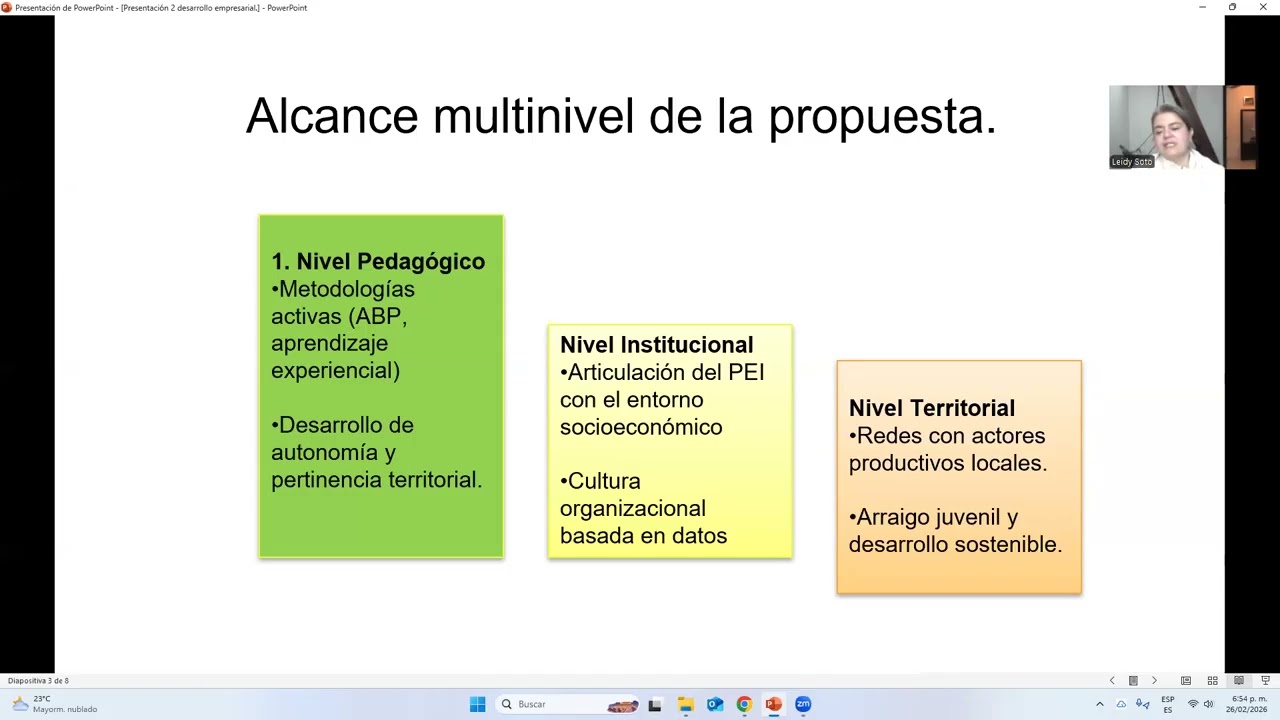Click 'Arraigo juvenil y desarrollo sostenible.' bullet
Image resolution: width=1280 pixels, height=720 pixels.
(x=955, y=531)
